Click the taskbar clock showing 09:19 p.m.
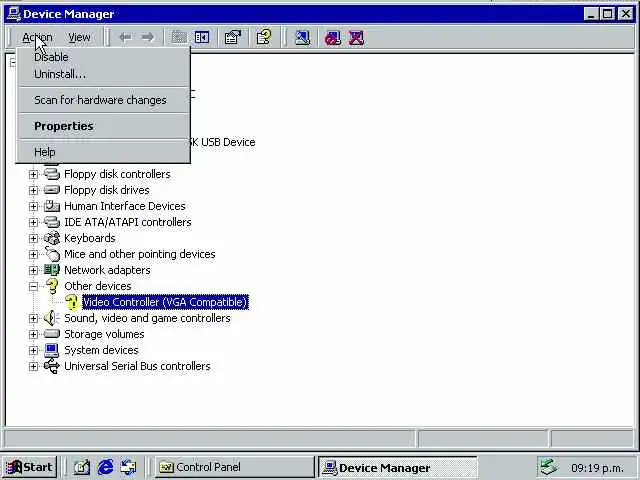The width and height of the screenshot is (640, 480). pos(597,468)
